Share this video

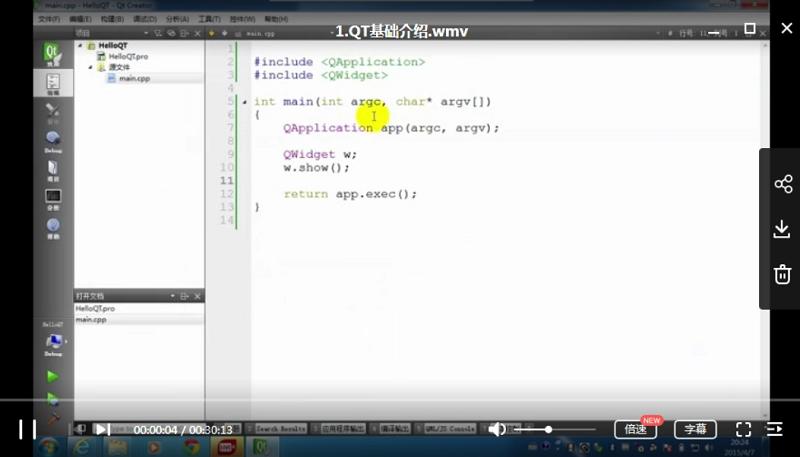point(783,184)
